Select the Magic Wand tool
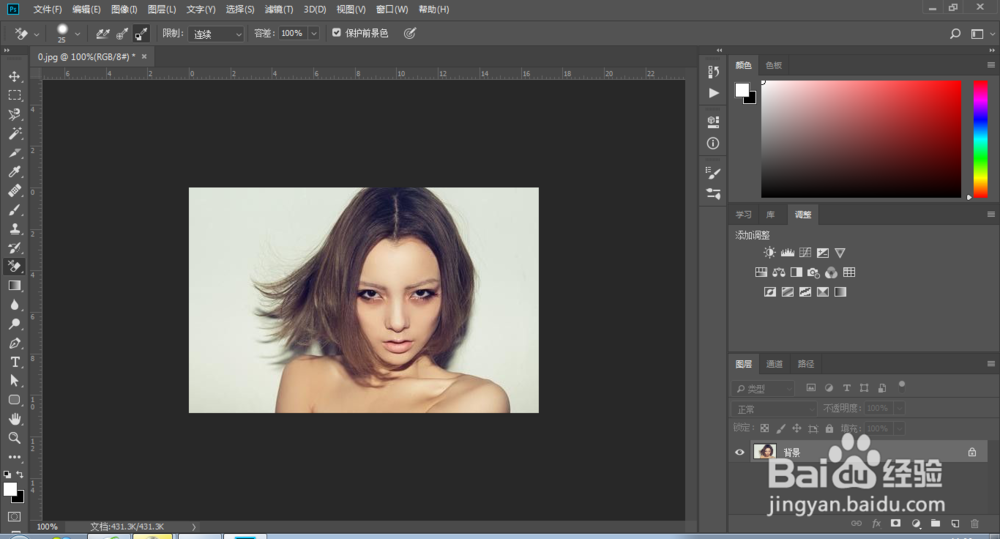The height and width of the screenshot is (539, 1000). coord(15,133)
